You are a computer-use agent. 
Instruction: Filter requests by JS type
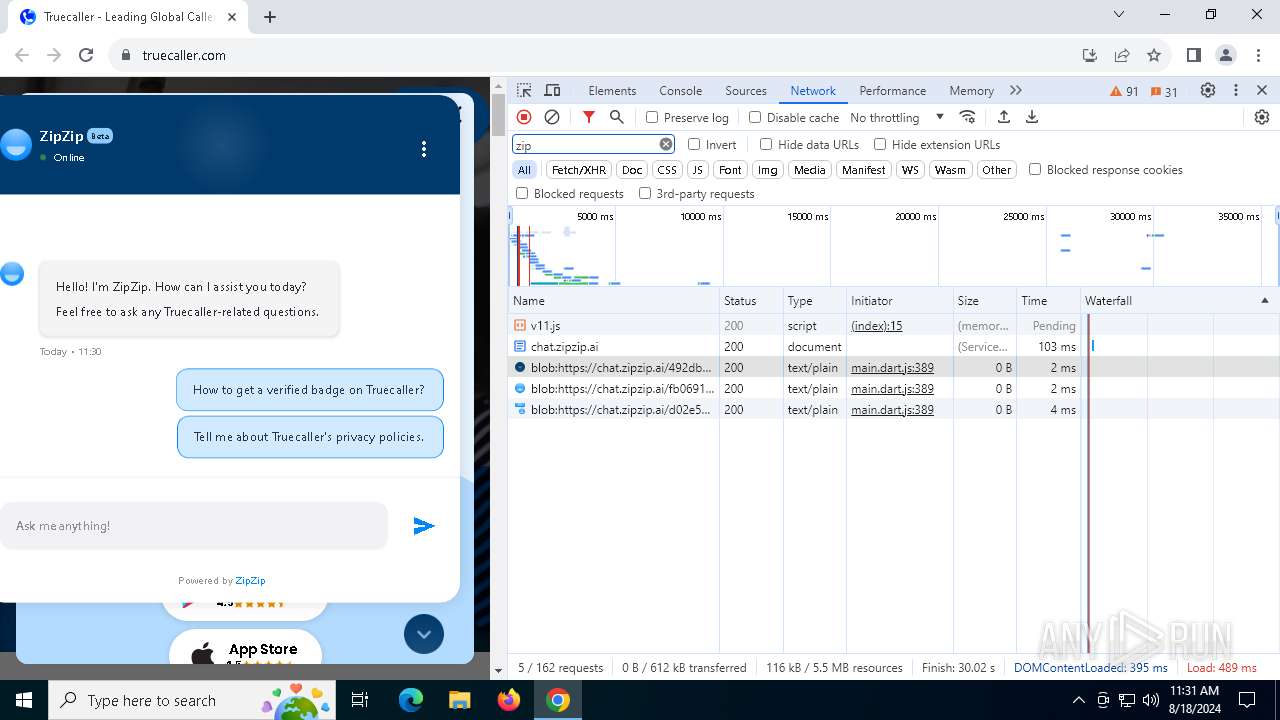coord(698,170)
